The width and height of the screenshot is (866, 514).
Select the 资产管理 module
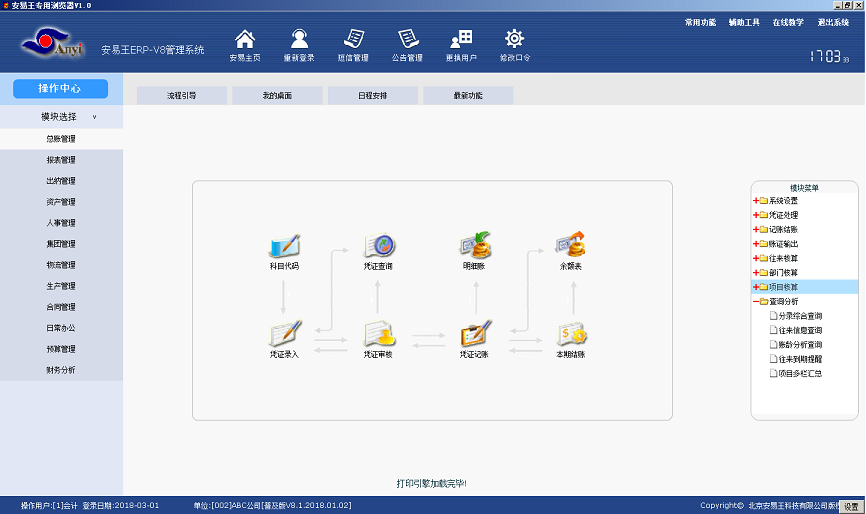pyautogui.click(x=61, y=202)
